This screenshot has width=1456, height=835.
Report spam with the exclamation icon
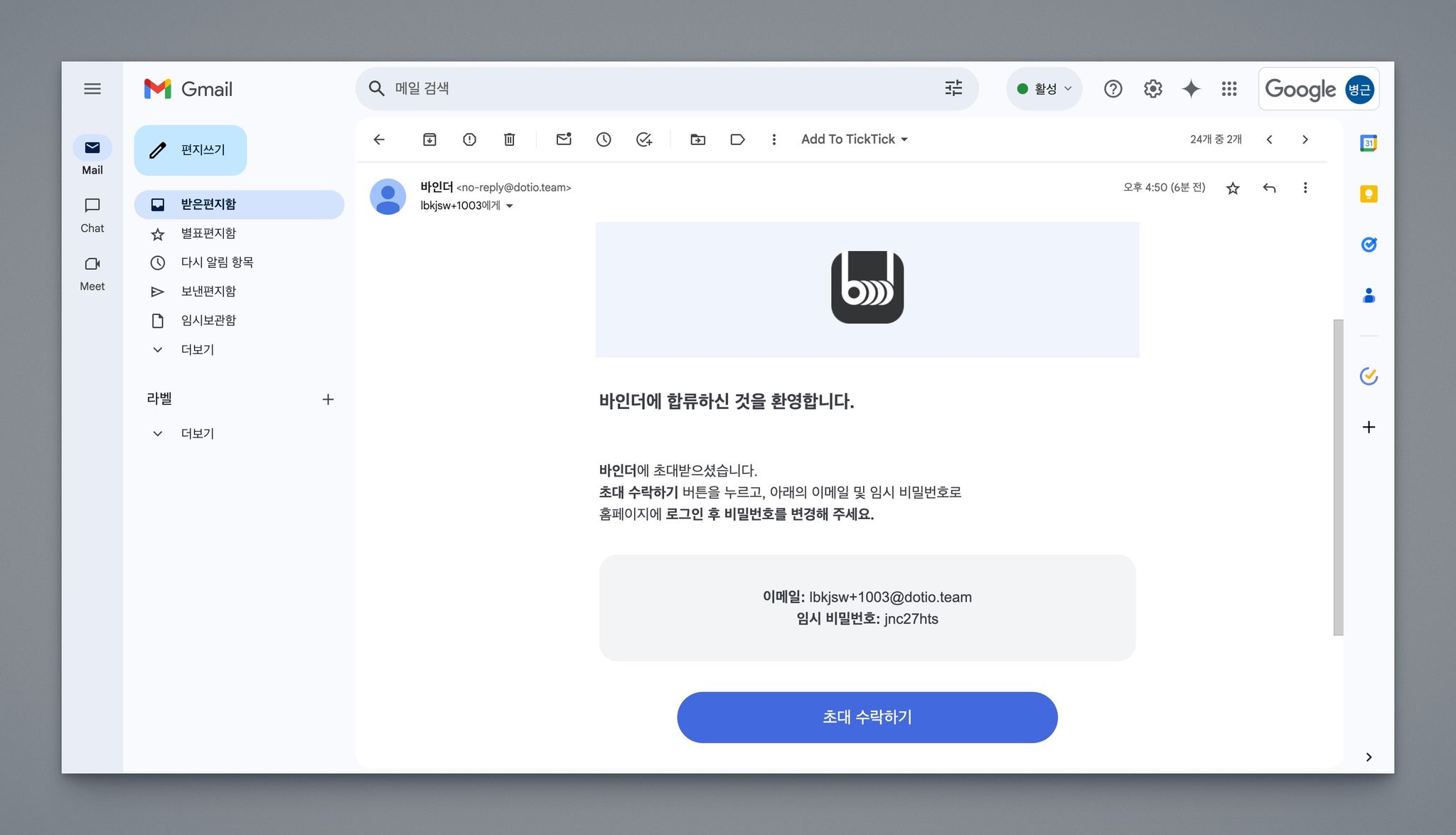tap(469, 139)
